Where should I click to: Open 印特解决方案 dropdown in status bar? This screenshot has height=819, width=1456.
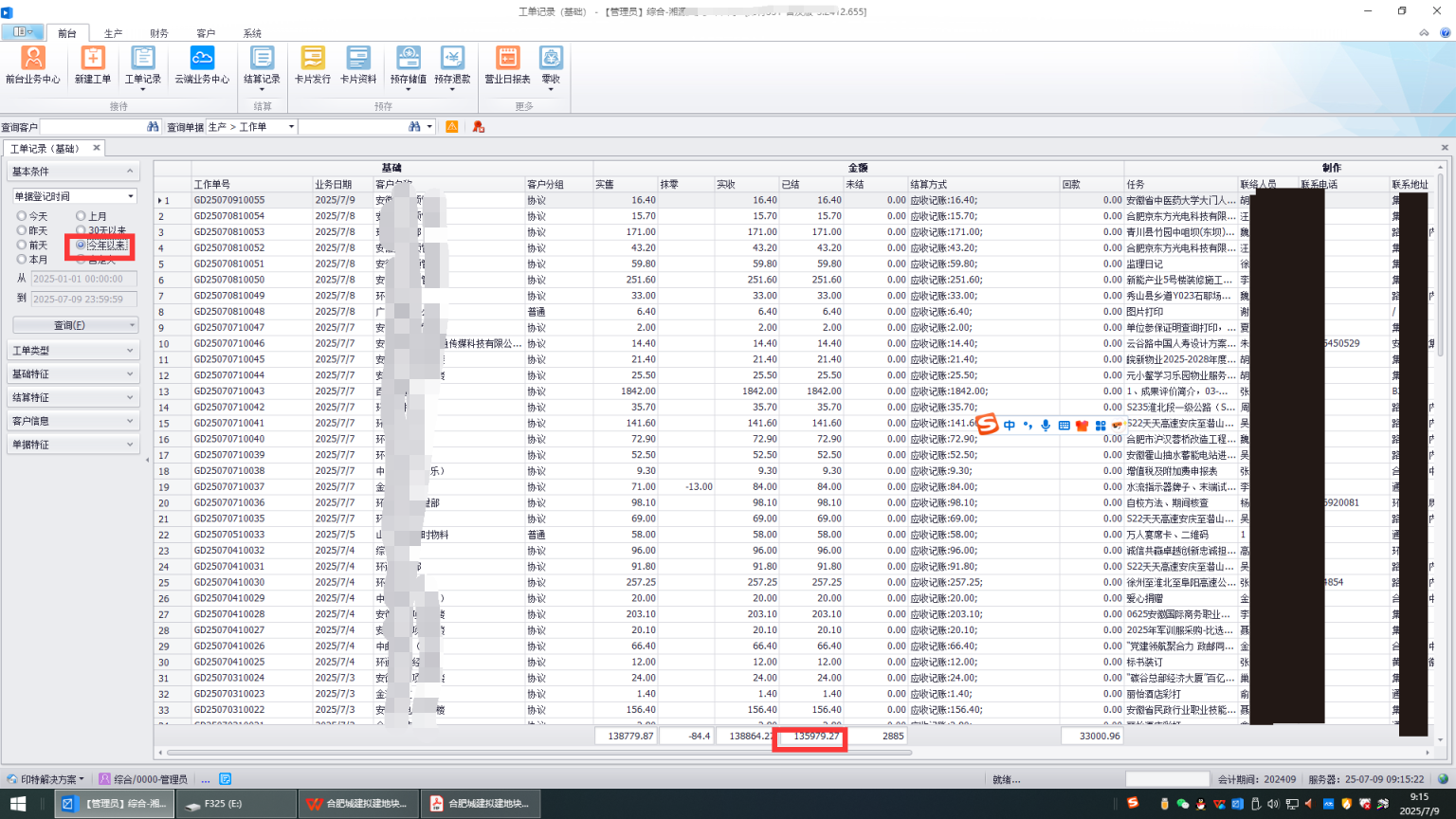tap(45, 779)
